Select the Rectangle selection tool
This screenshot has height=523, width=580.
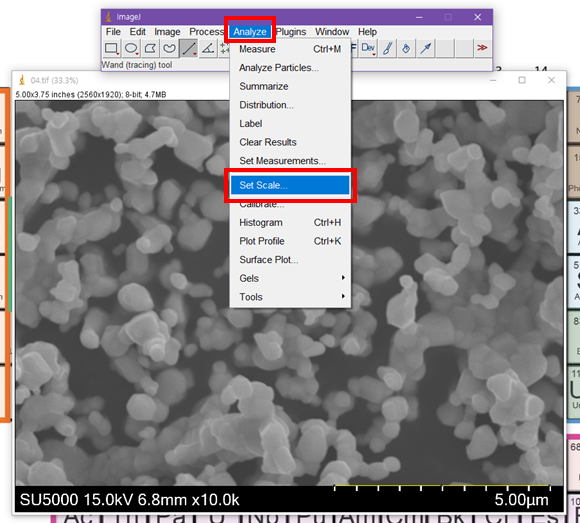[x=111, y=48]
